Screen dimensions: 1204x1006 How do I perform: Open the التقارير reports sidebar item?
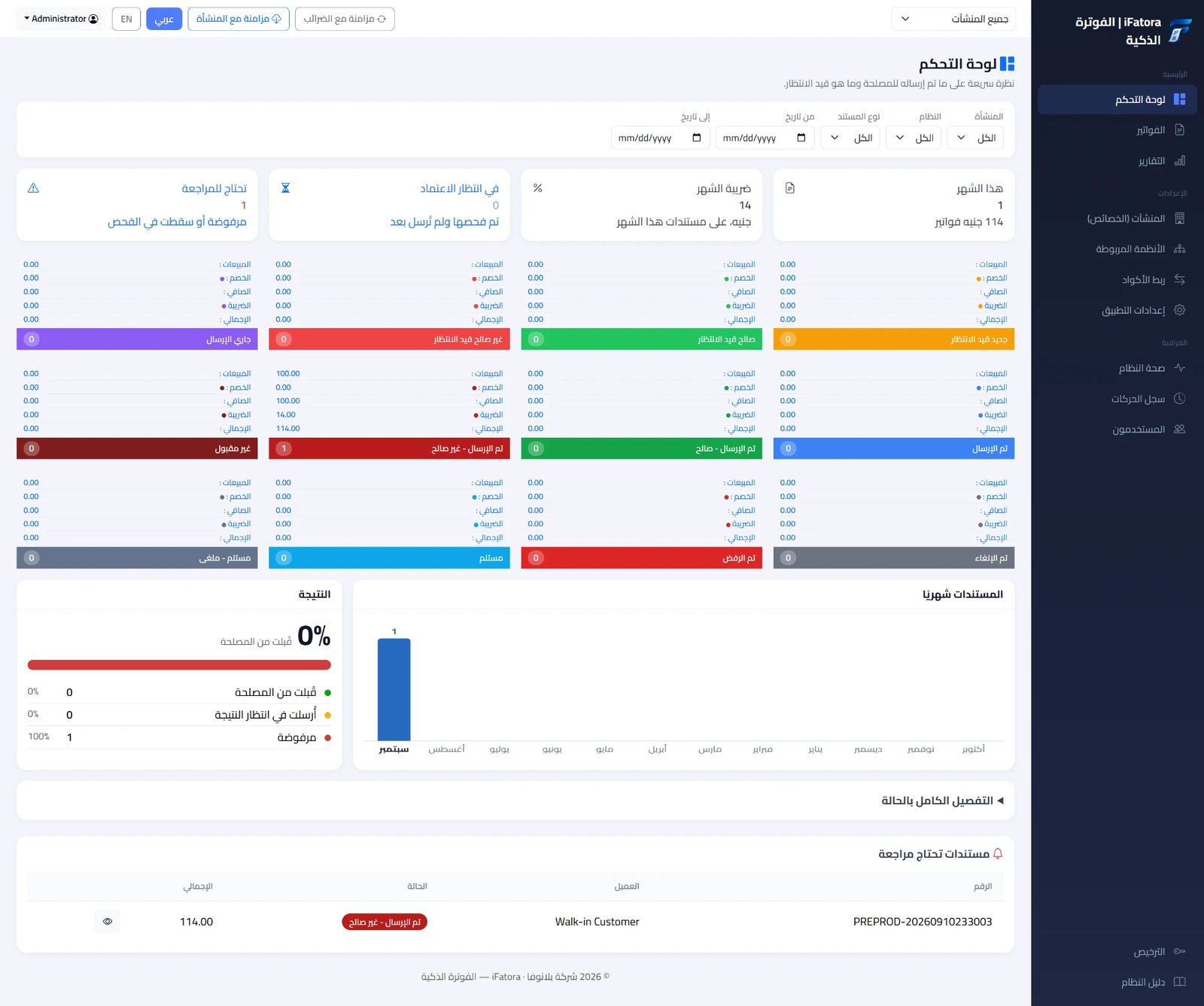pos(1117,161)
